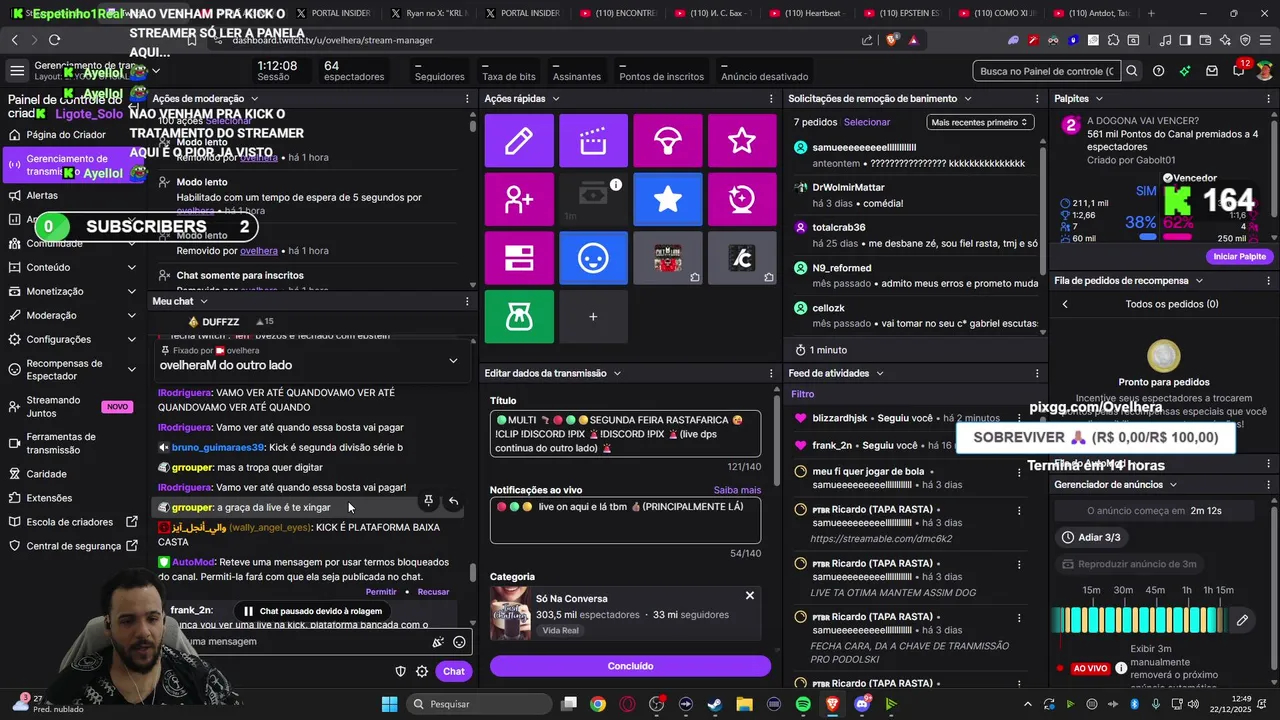The height and width of the screenshot is (720, 1280).
Task: Toggle the sidebar with hamburger menu
Action: [x=17, y=71]
